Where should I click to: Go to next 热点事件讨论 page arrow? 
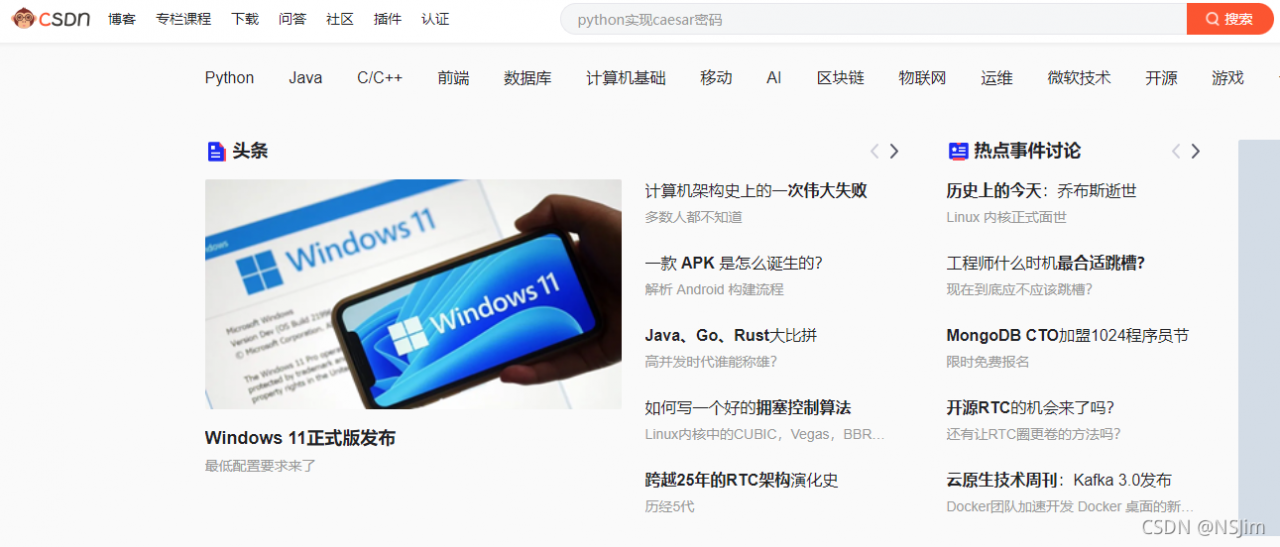click(x=1195, y=151)
